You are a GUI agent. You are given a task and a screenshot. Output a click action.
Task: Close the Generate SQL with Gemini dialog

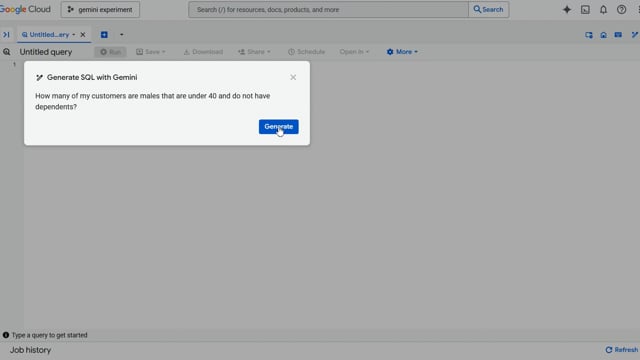pyautogui.click(x=293, y=77)
